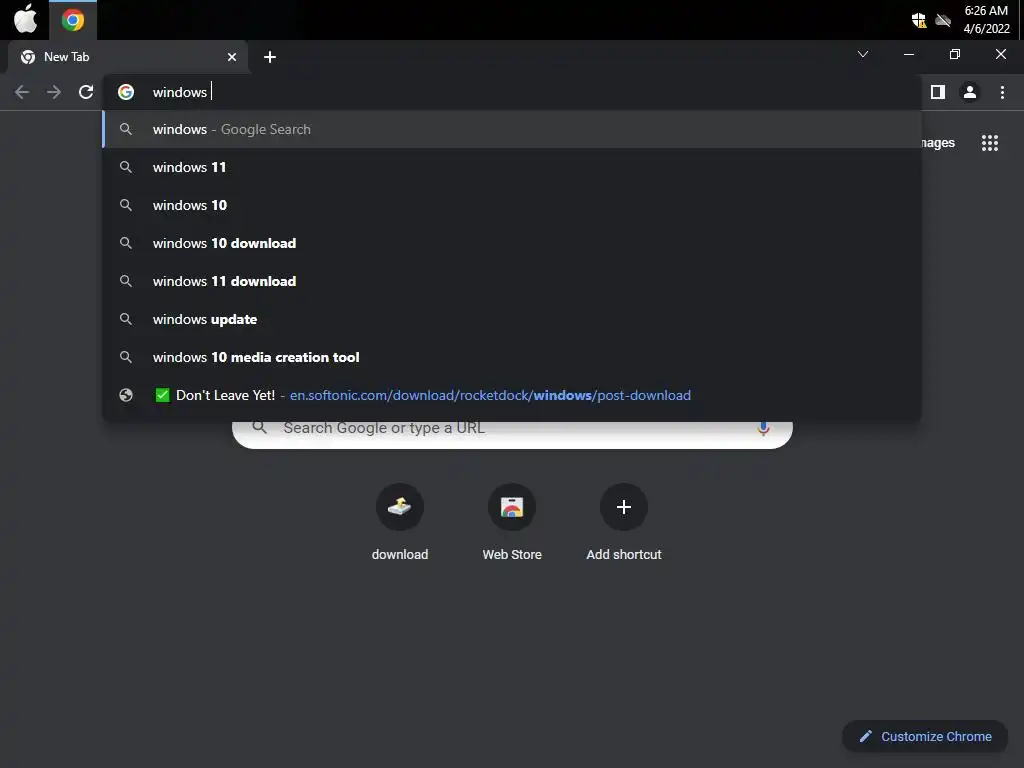Open the download shortcut tile

[x=400, y=522]
